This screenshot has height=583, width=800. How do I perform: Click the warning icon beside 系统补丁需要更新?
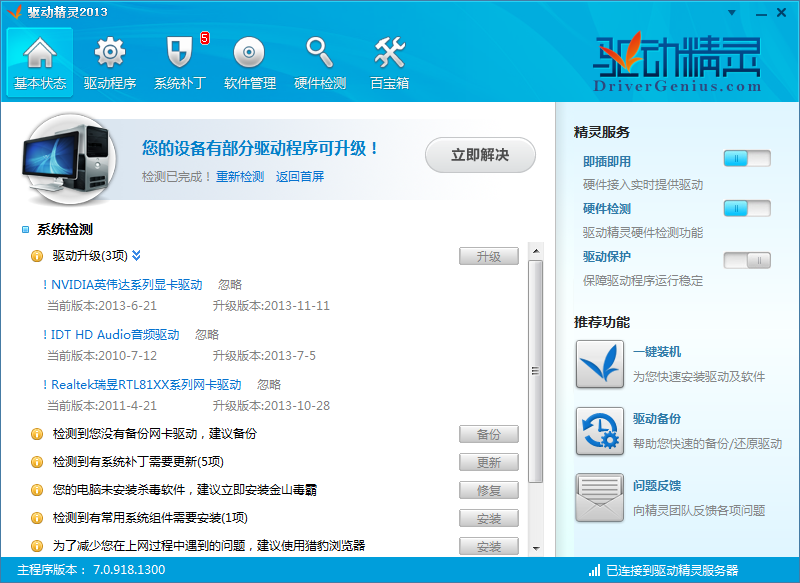37,462
